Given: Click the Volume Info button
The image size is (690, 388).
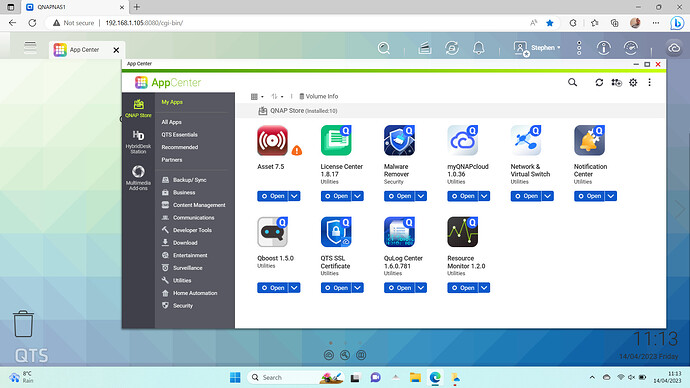Looking at the screenshot, I should pos(319,96).
